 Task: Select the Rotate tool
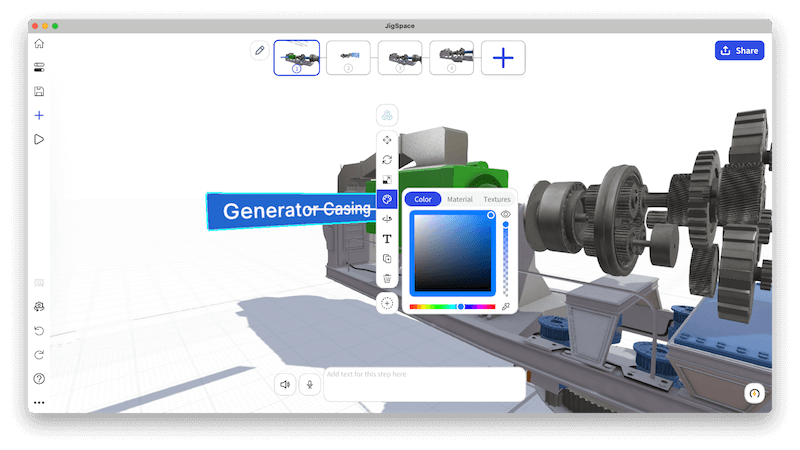point(387,160)
